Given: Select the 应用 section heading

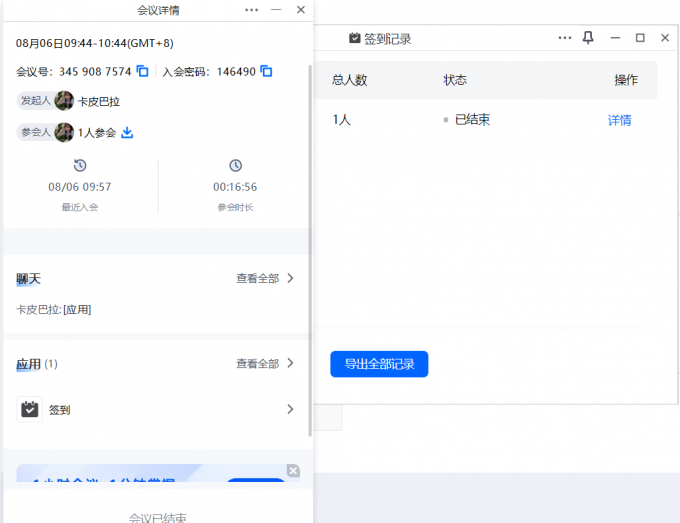Looking at the screenshot, I should (29, 364).
